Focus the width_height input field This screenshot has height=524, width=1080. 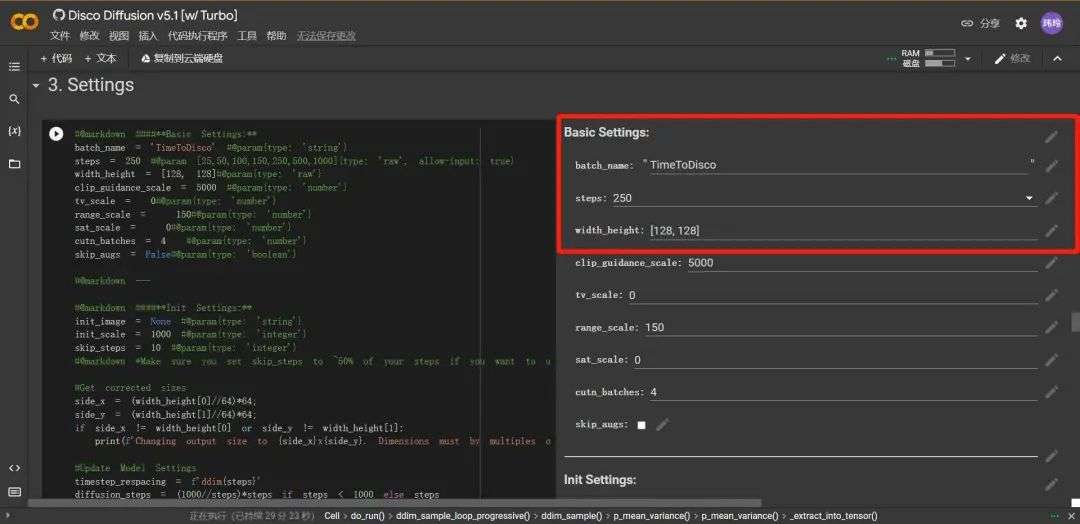tap(843, 231)
